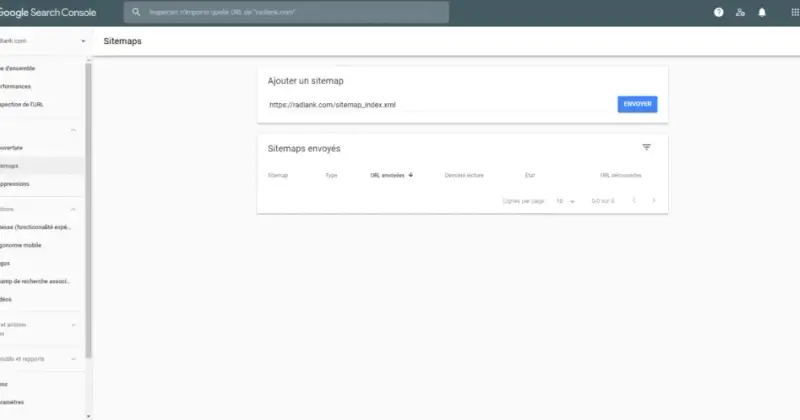Screen dimensions: 800x420
Task: Expand the Anciens outils et rapports section
Action: coord(73,359)
